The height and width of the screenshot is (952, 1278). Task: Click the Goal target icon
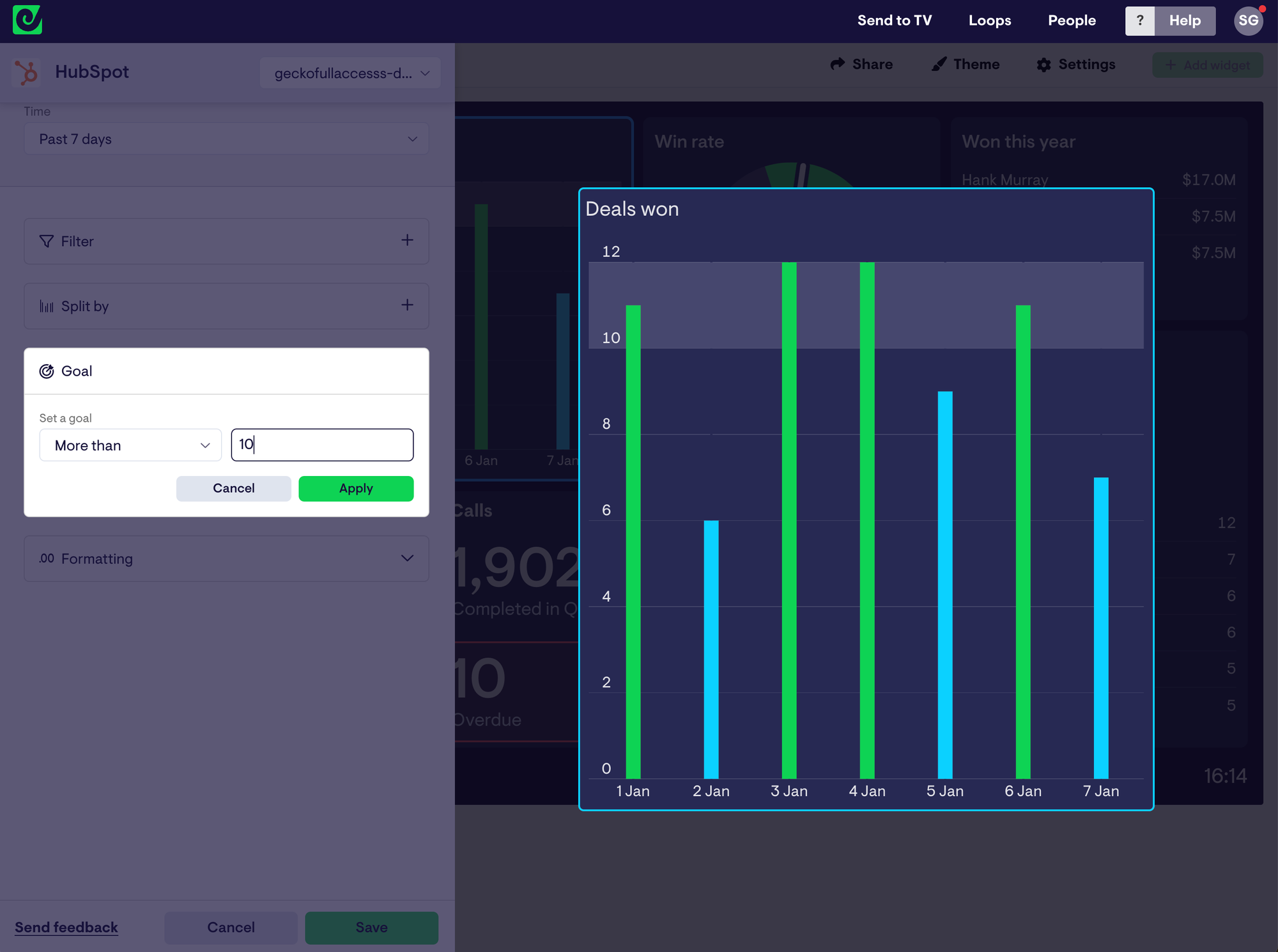47,371
